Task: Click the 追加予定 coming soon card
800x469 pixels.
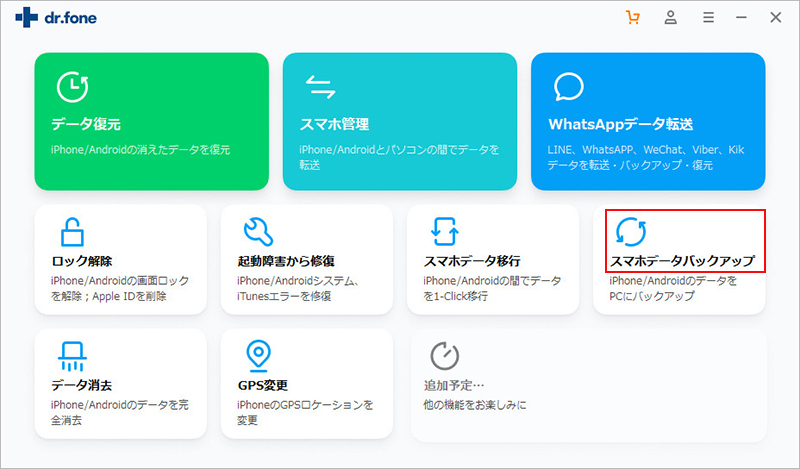Action: tap(588, 384)
